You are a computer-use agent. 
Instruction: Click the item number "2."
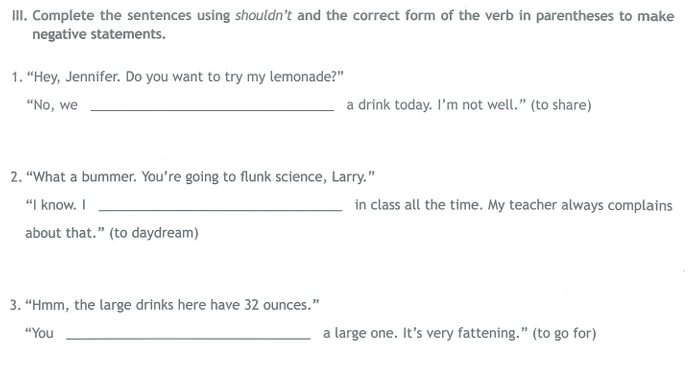pyautogui.click(x=16, y=177)
